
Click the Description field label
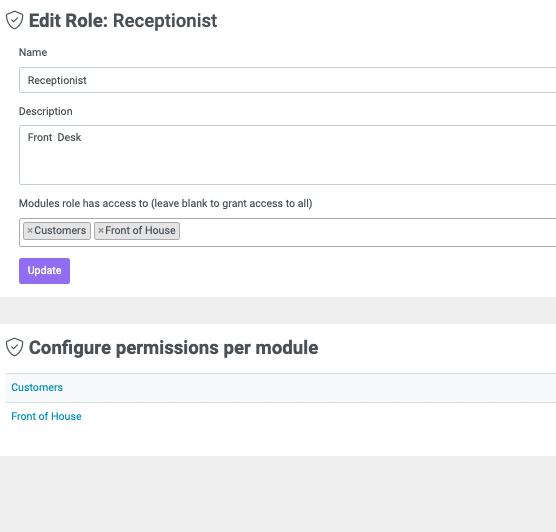[46, 111]
